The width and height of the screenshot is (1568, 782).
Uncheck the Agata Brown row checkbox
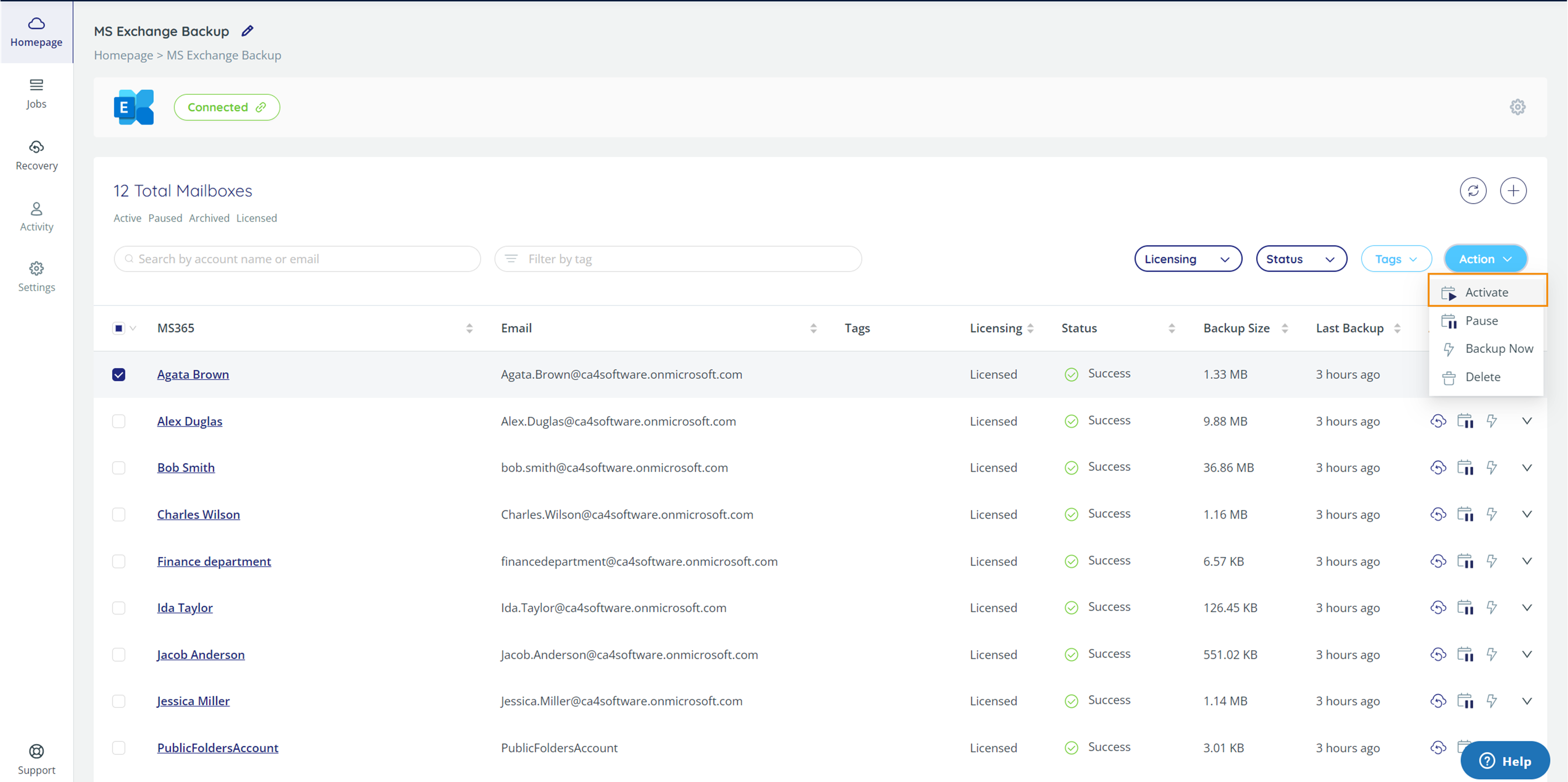119,374
